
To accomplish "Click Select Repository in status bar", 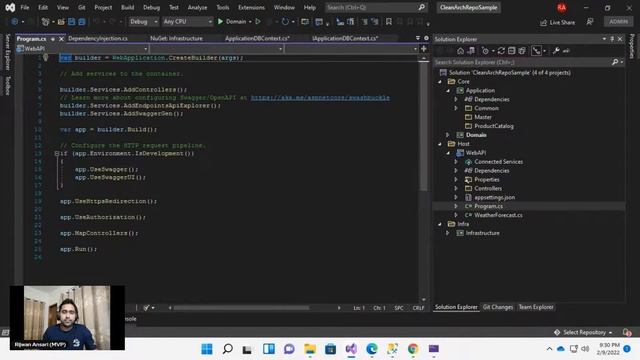I will pyautogui.click(x=584, y=332).
